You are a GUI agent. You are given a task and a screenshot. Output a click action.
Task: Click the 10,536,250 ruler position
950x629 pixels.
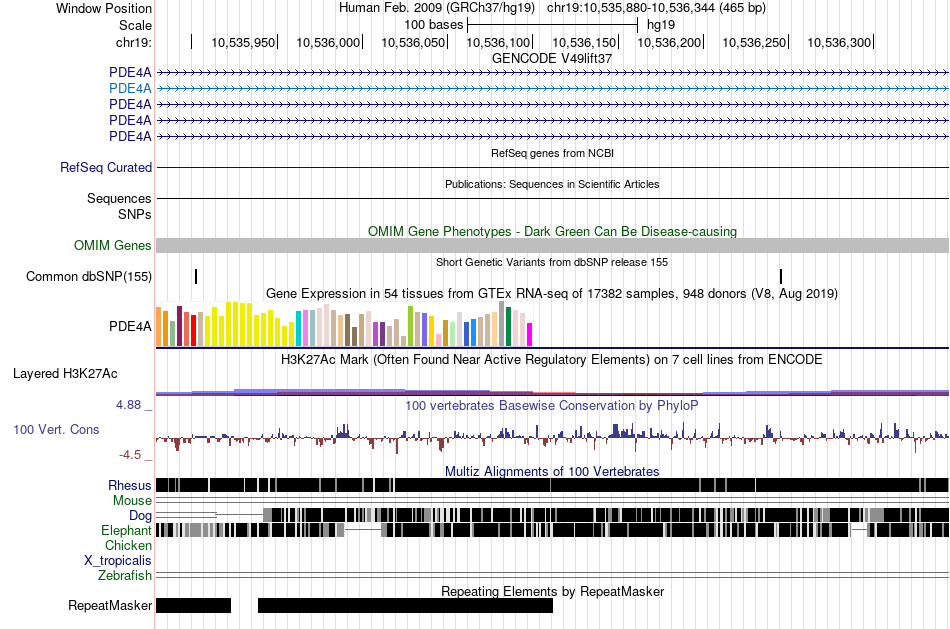(x=754, y=42)
